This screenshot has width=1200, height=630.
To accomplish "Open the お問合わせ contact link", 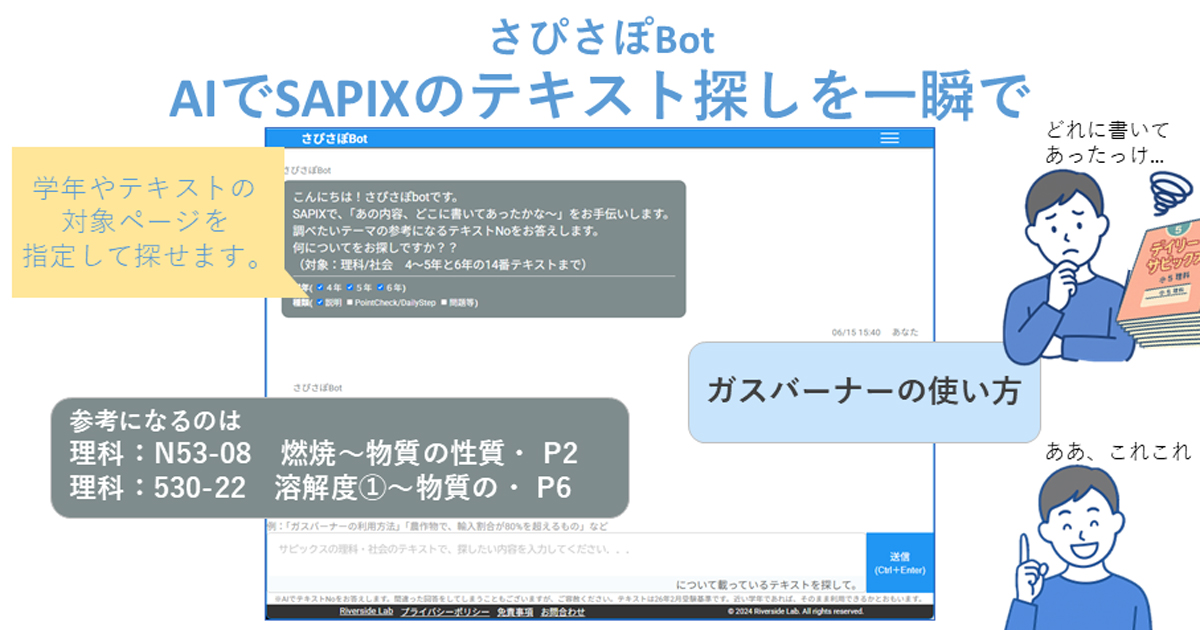I will coord(561,613).
